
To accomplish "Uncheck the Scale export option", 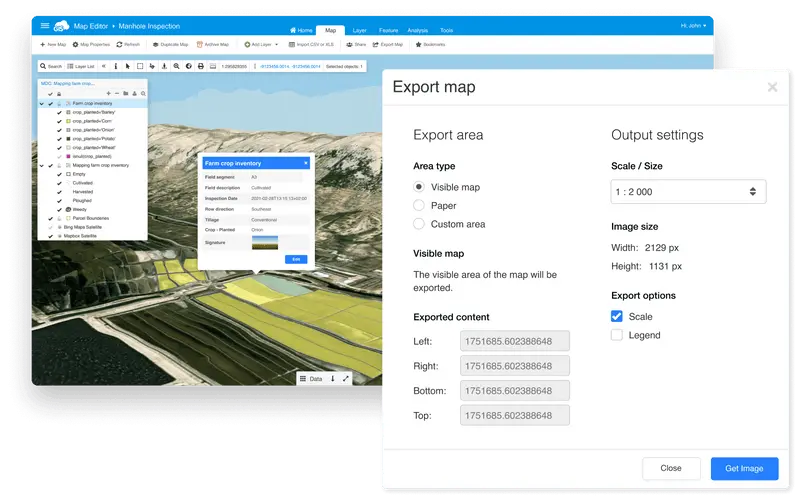I will tap(617, 316).
